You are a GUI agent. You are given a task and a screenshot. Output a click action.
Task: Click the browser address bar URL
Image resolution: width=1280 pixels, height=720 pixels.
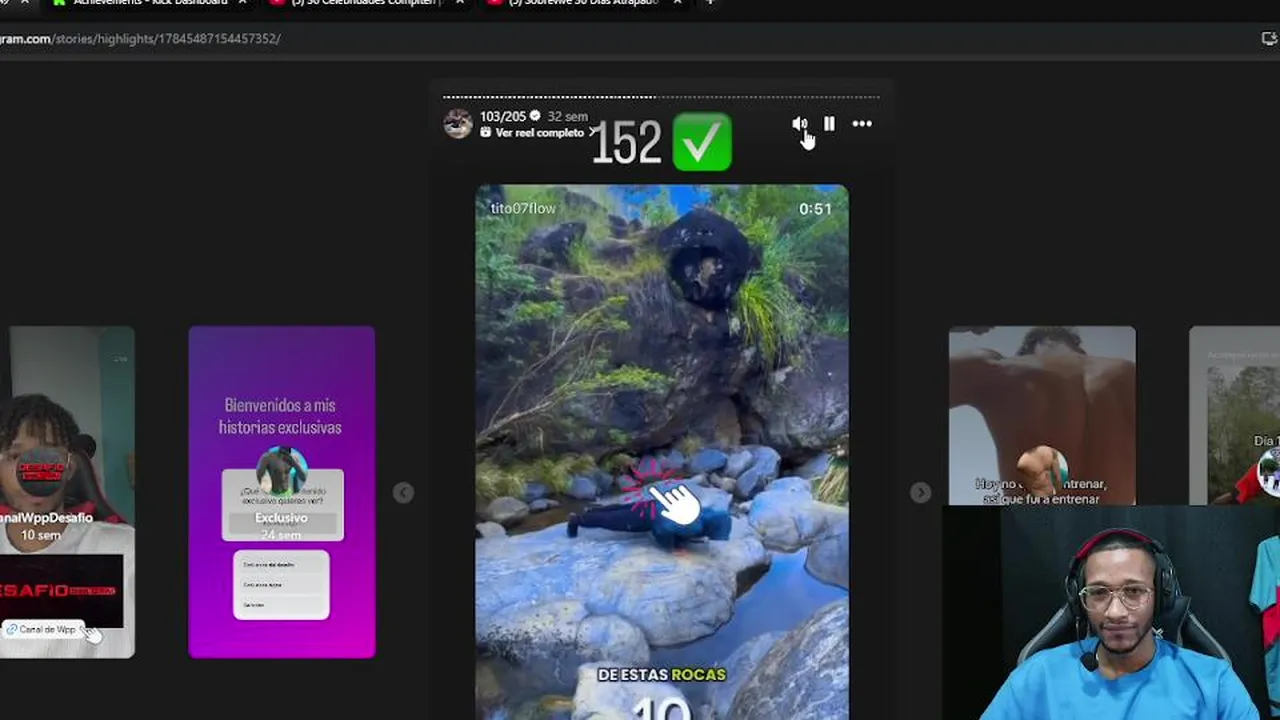[x=140, y=38]
